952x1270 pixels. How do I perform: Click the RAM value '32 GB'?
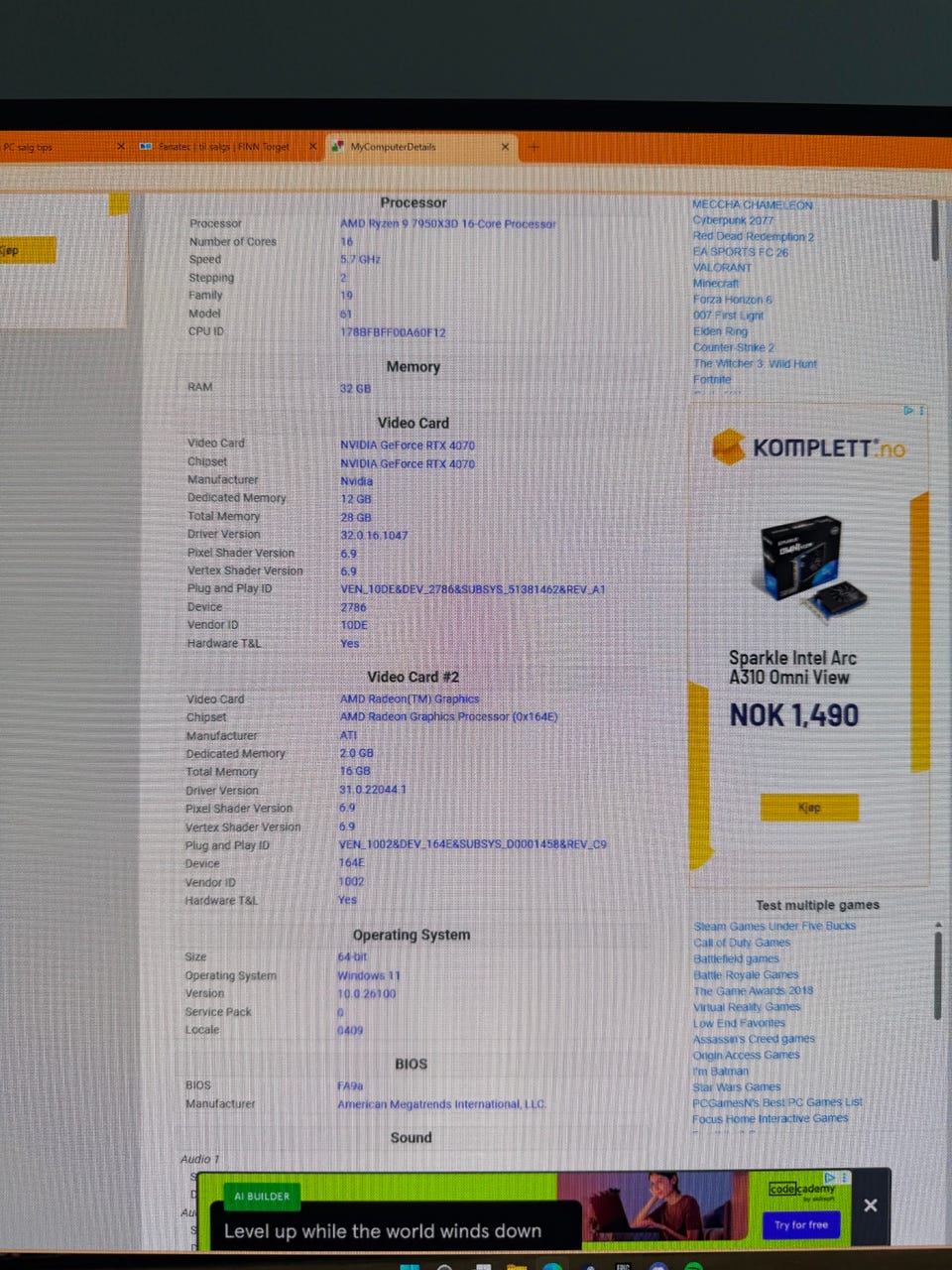coord(355,388)
